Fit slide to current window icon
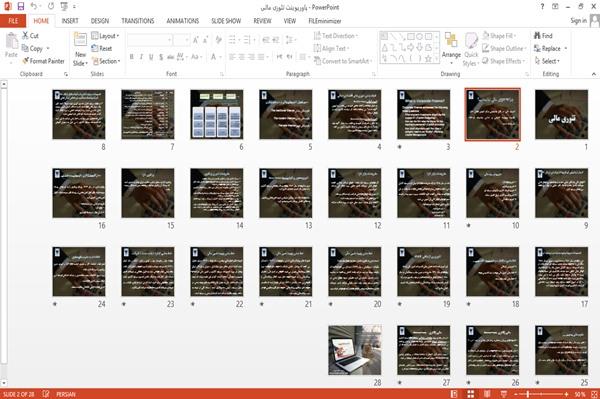 [x=594, y=394]
